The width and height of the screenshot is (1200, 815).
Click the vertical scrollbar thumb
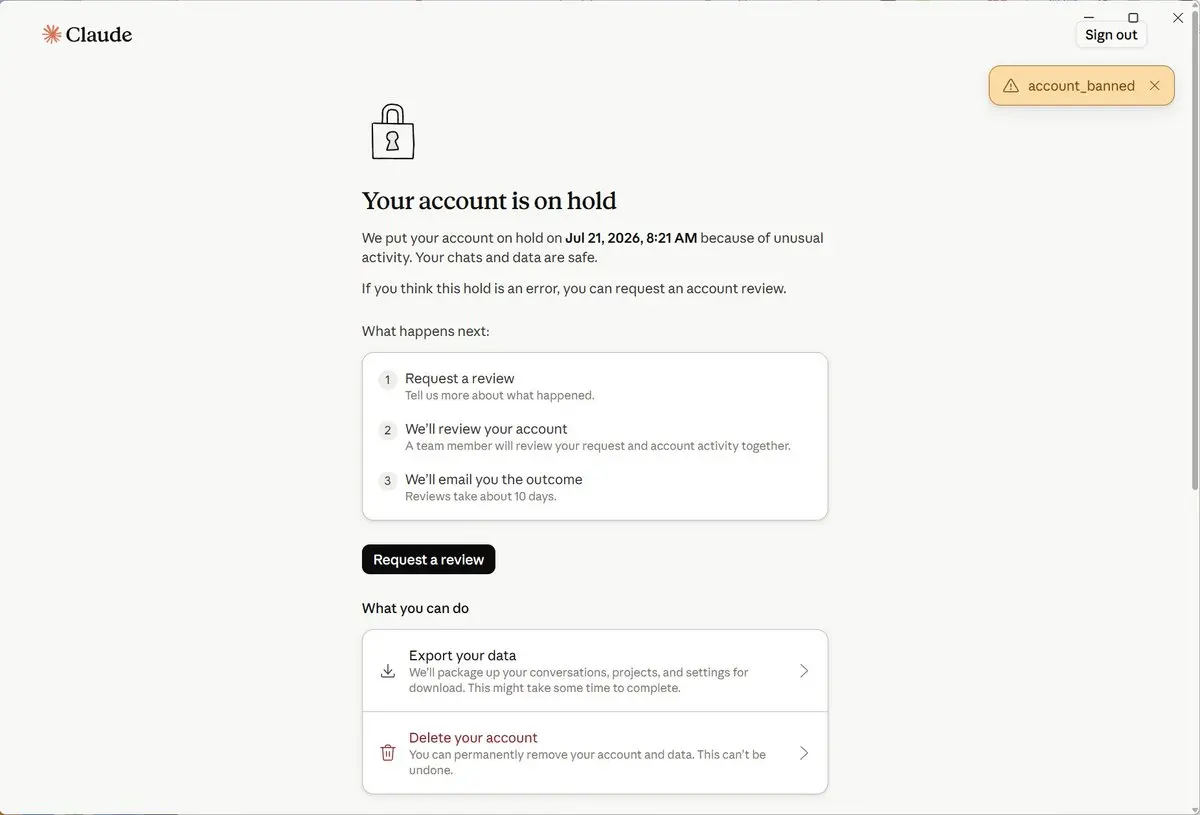pyautogui.click(x=1193, y=250)
